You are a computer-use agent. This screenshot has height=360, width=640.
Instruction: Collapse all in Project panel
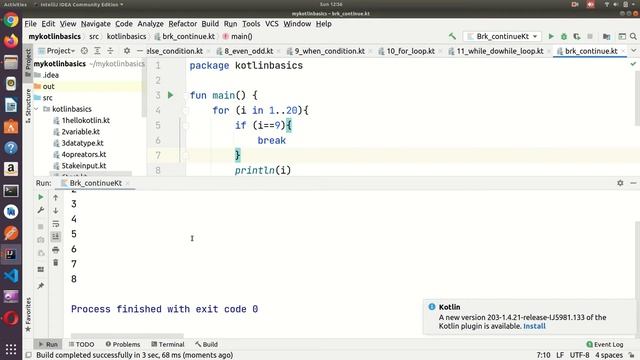pos(110,51)
